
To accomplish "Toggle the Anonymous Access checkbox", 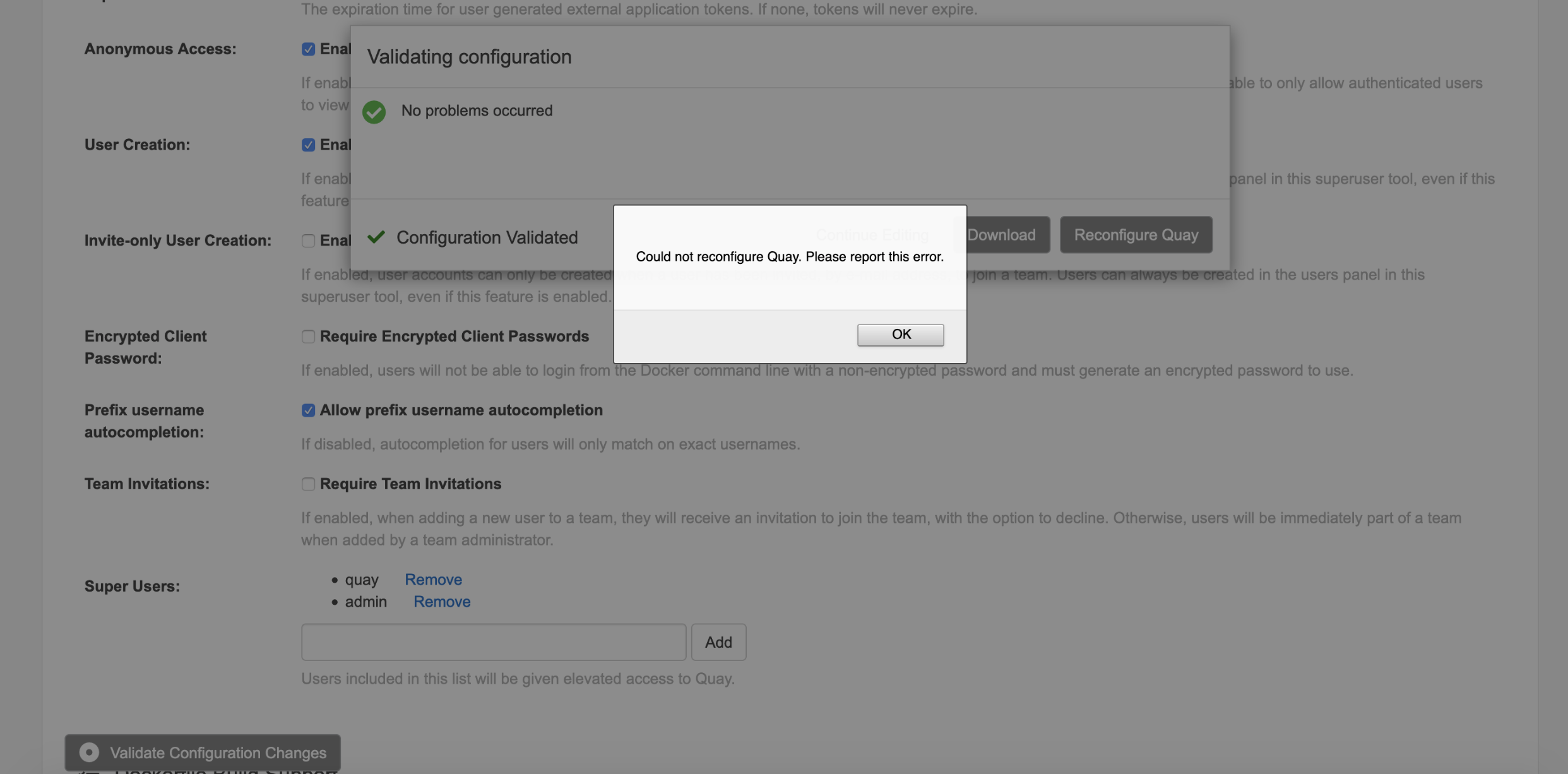I will [x=308, y=49].
